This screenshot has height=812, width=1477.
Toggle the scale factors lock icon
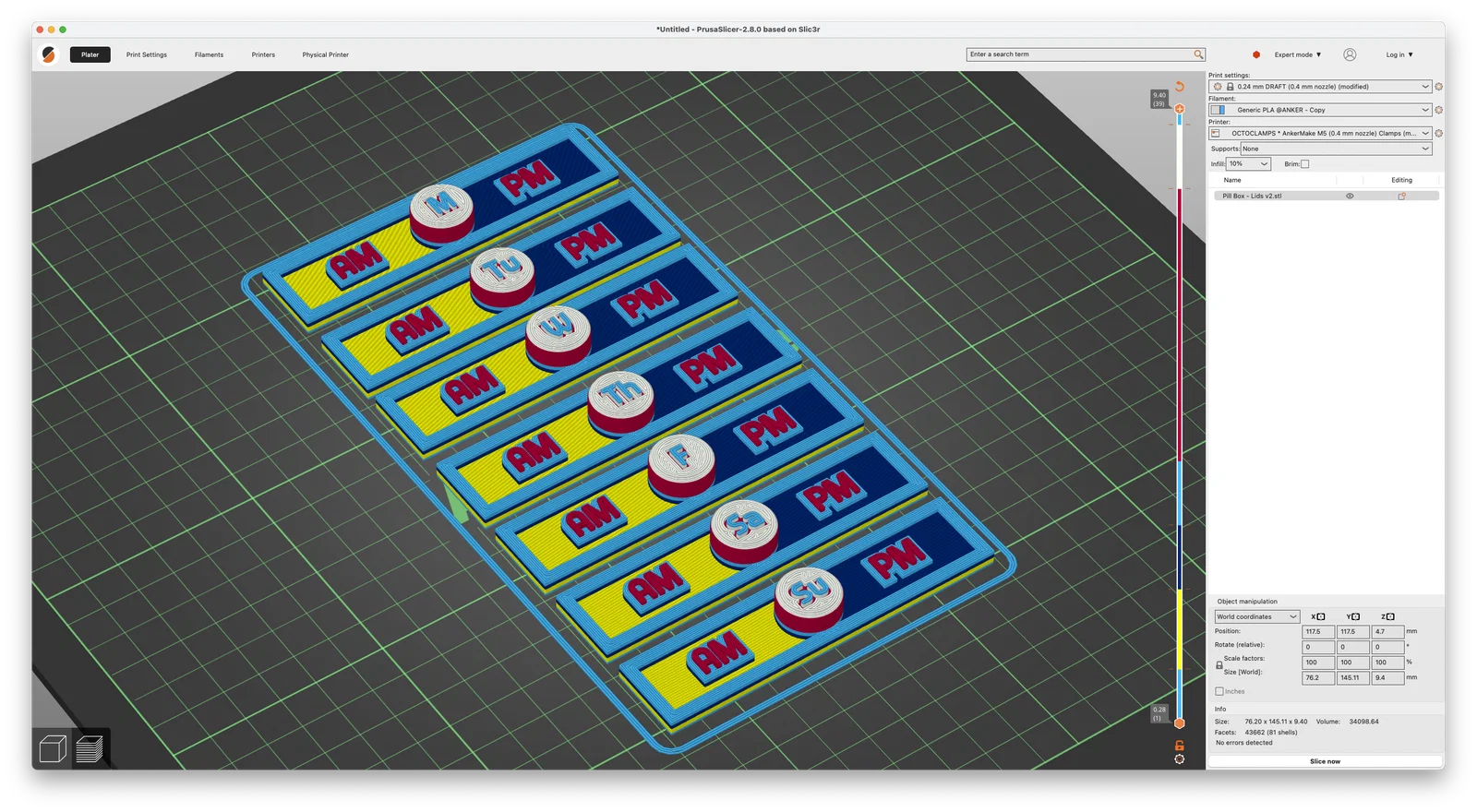[1219, 665]
